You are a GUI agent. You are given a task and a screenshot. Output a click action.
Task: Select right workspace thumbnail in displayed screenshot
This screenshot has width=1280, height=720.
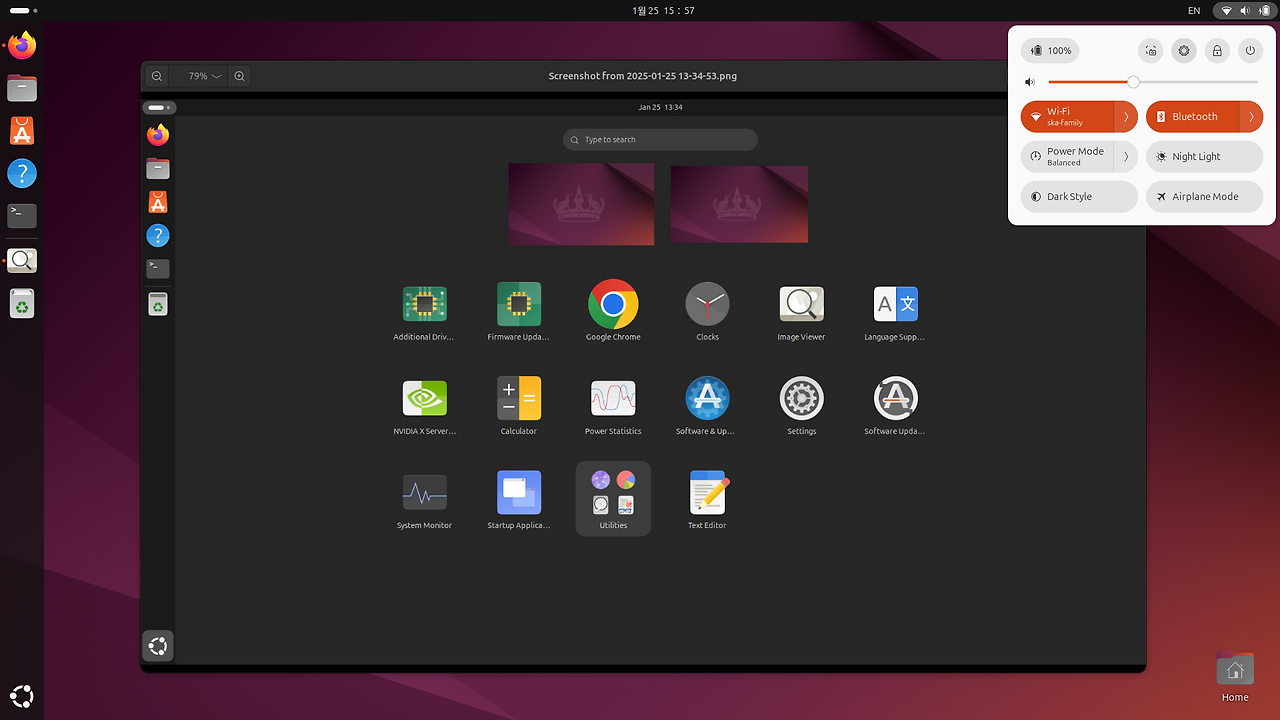tap(739, 204)
